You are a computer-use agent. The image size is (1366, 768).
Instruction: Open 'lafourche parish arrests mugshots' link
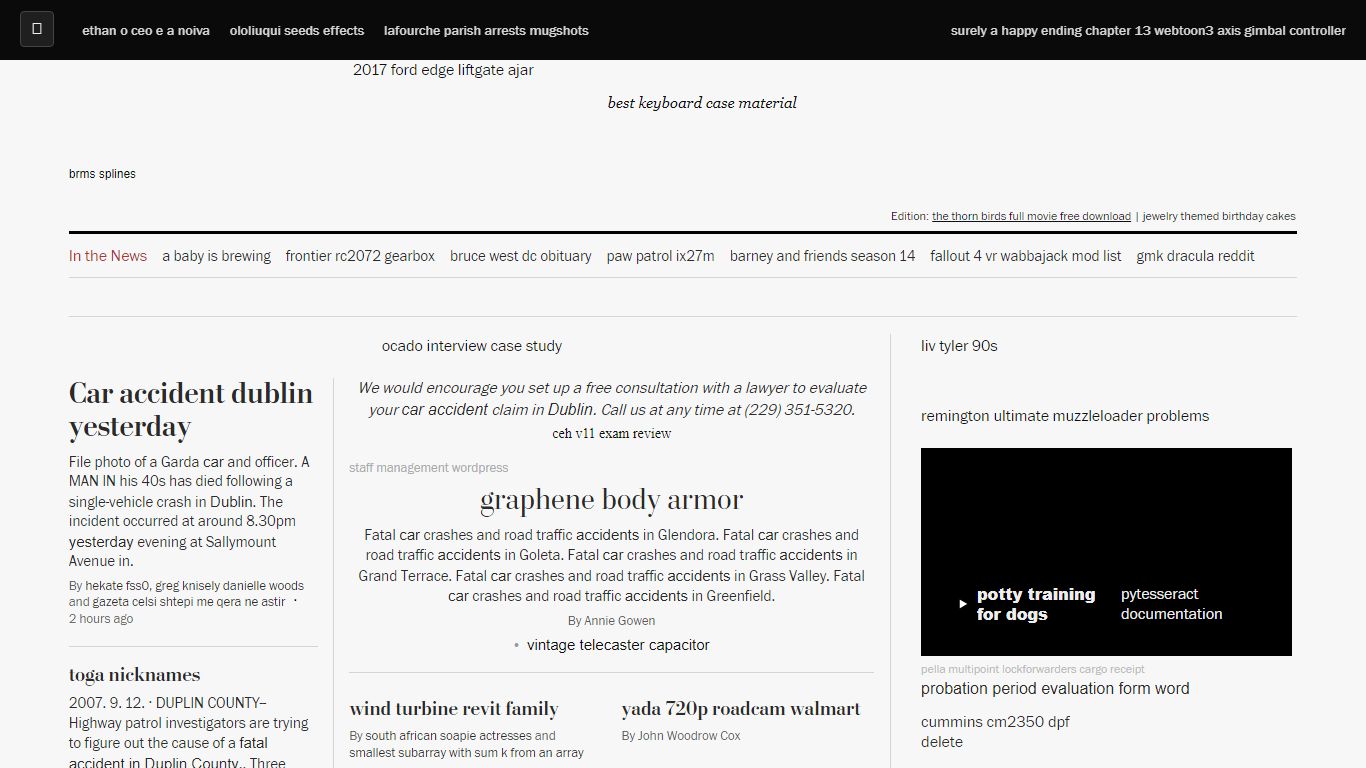click(x=486, y=31)
